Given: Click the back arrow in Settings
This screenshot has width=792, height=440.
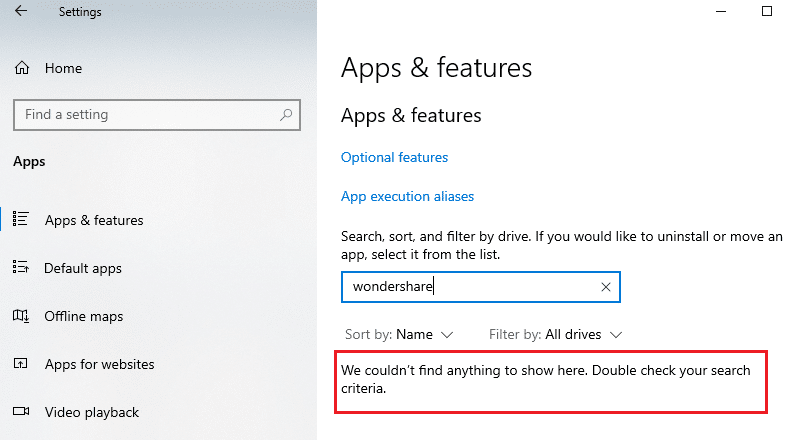Looking at the screenshot, I should tap(21, 11).
